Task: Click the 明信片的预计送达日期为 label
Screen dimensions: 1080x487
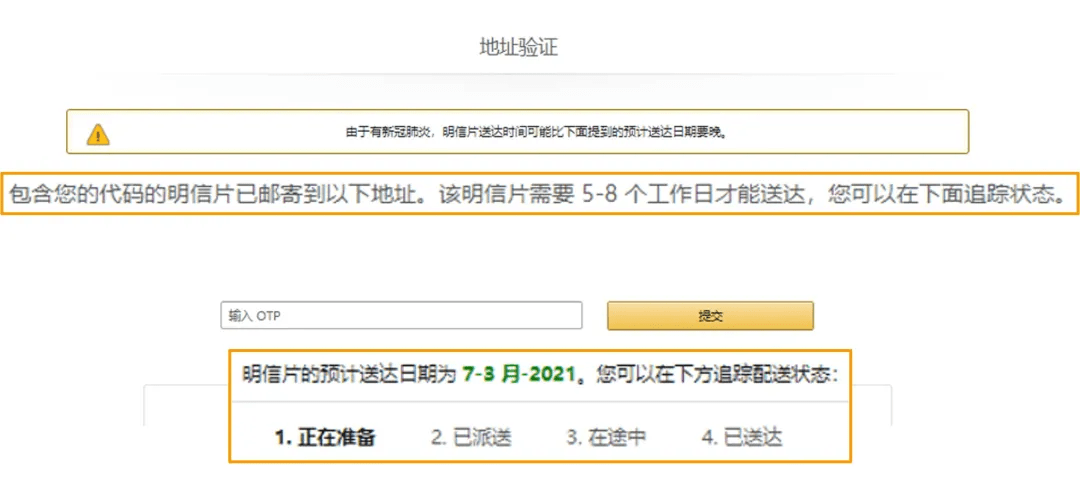Action: pos(350,375)
